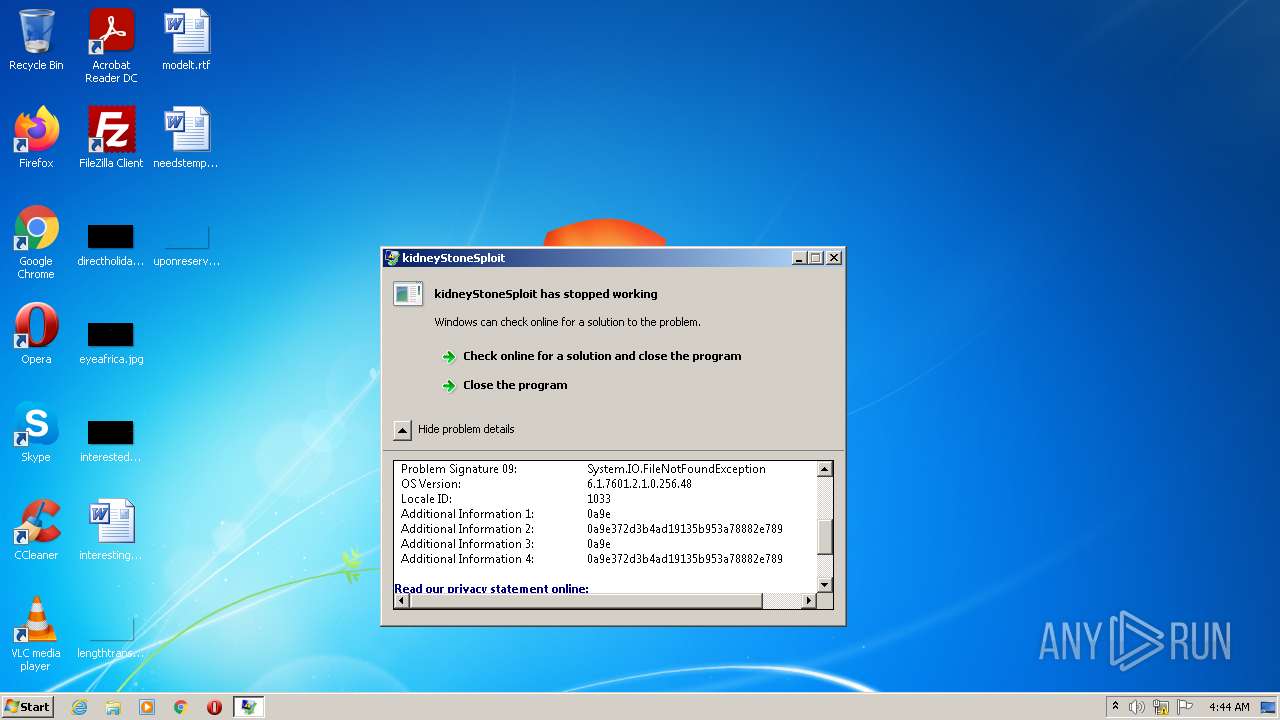Open the media player taskbar icon
The width and height of the screenshot is (1280, 720).
(x=147, y=707)
